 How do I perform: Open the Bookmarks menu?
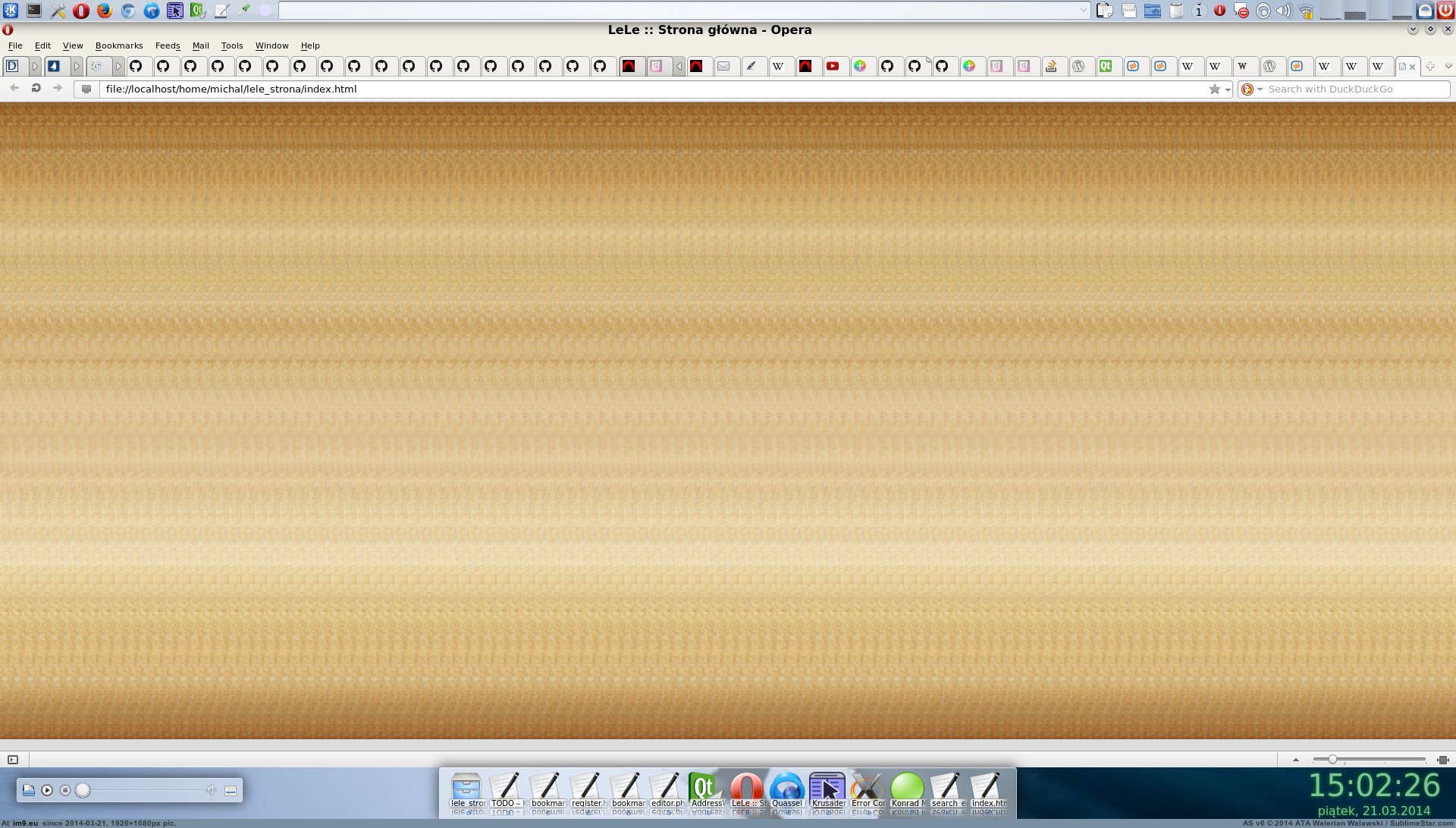click(x=119, y=45)
